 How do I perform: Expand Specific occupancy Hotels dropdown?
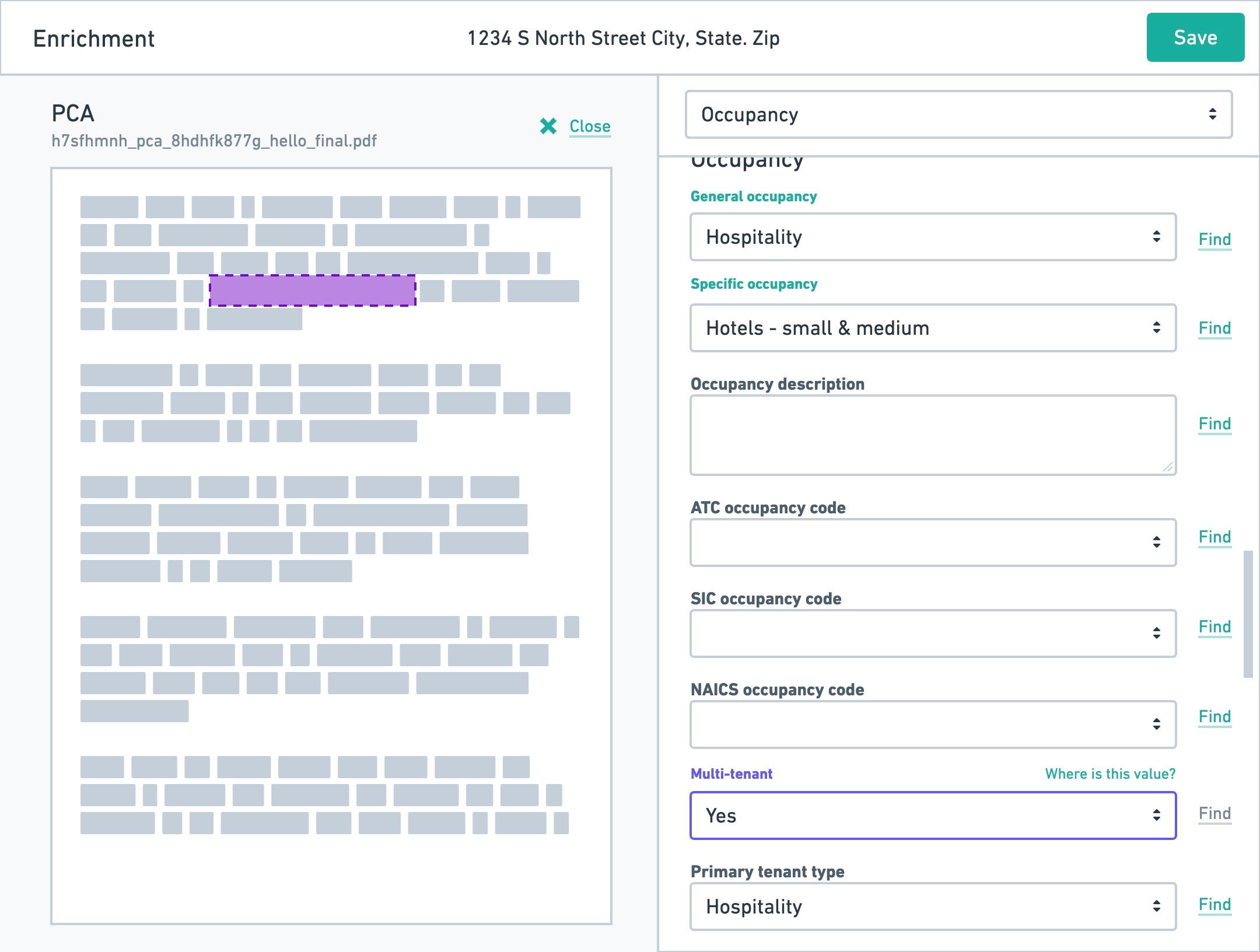coord(932,328)
